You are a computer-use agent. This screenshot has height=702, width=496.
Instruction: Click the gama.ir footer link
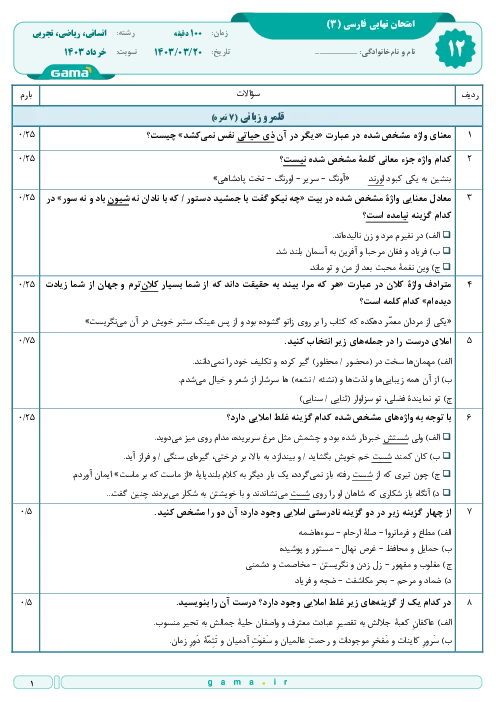(248, 682)
